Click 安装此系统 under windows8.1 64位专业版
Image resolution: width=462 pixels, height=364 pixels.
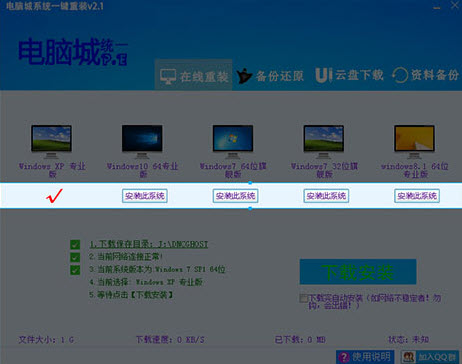coord(417,196)
